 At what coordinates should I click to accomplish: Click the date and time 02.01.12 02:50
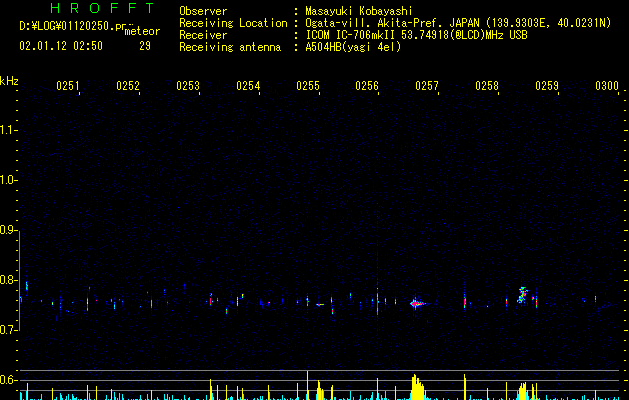click(61, 46)
